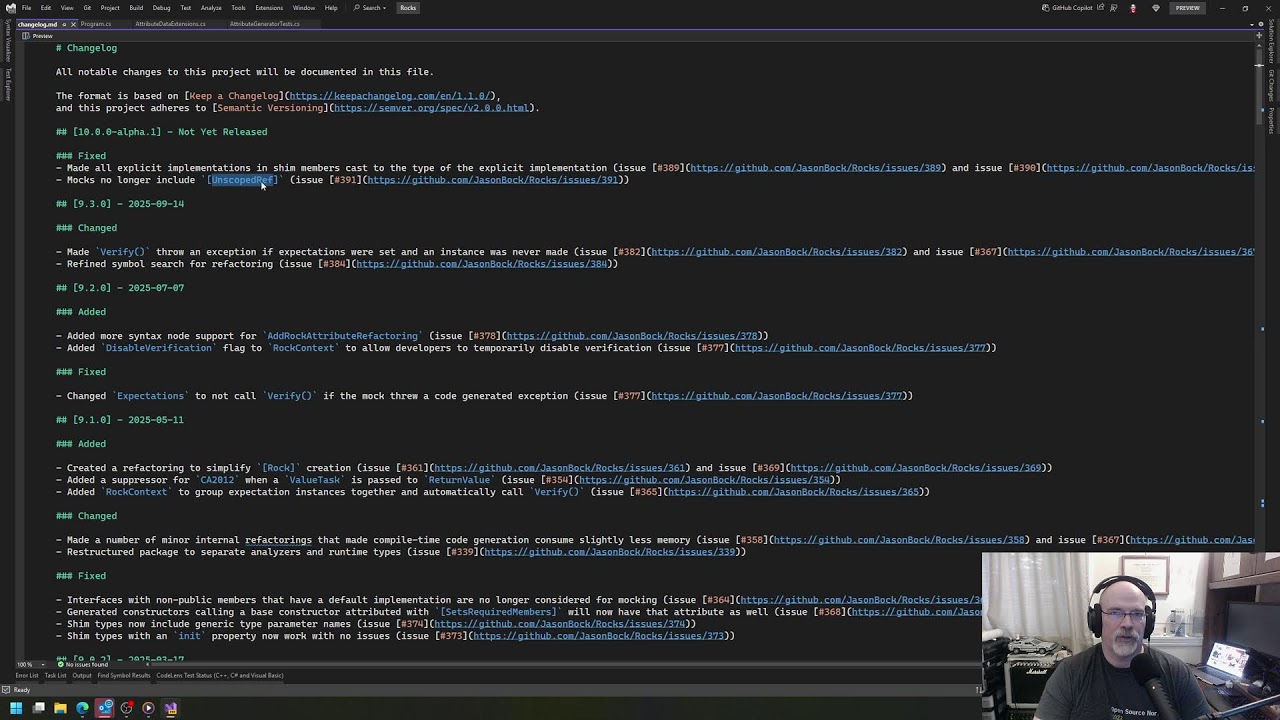Select the changelog.md tab
The width and height of the screenshot is (1280, 720).
(x=37, y=24)
